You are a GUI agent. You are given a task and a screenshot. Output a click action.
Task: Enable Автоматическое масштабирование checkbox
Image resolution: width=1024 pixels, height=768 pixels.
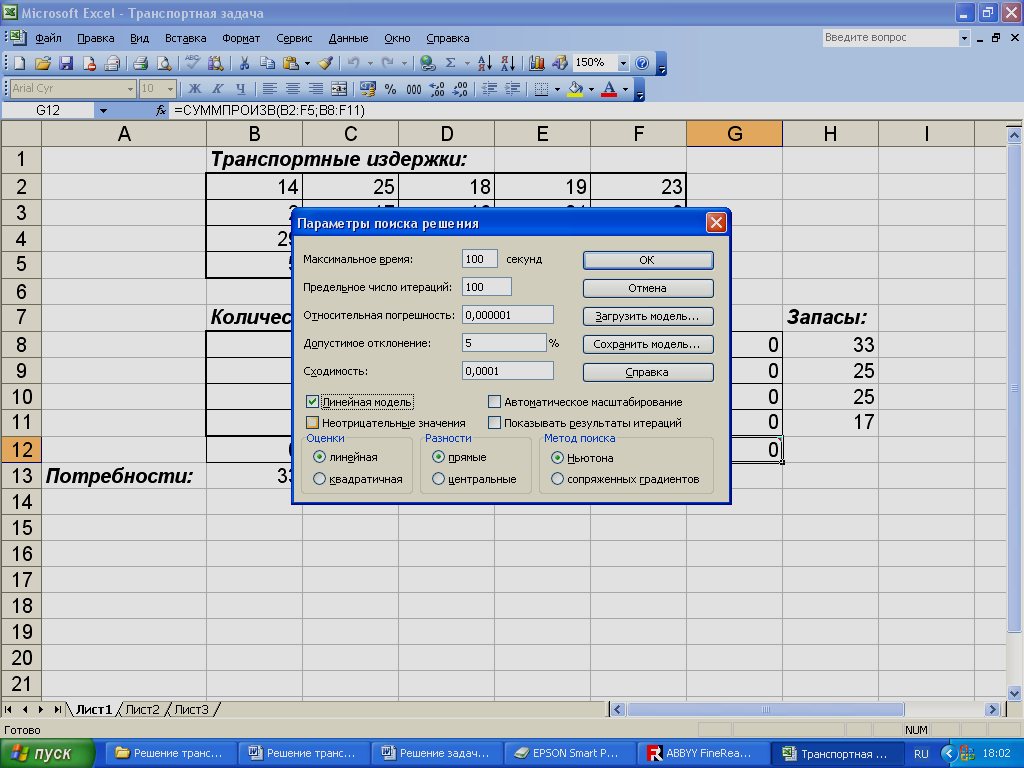coord(494,402)
